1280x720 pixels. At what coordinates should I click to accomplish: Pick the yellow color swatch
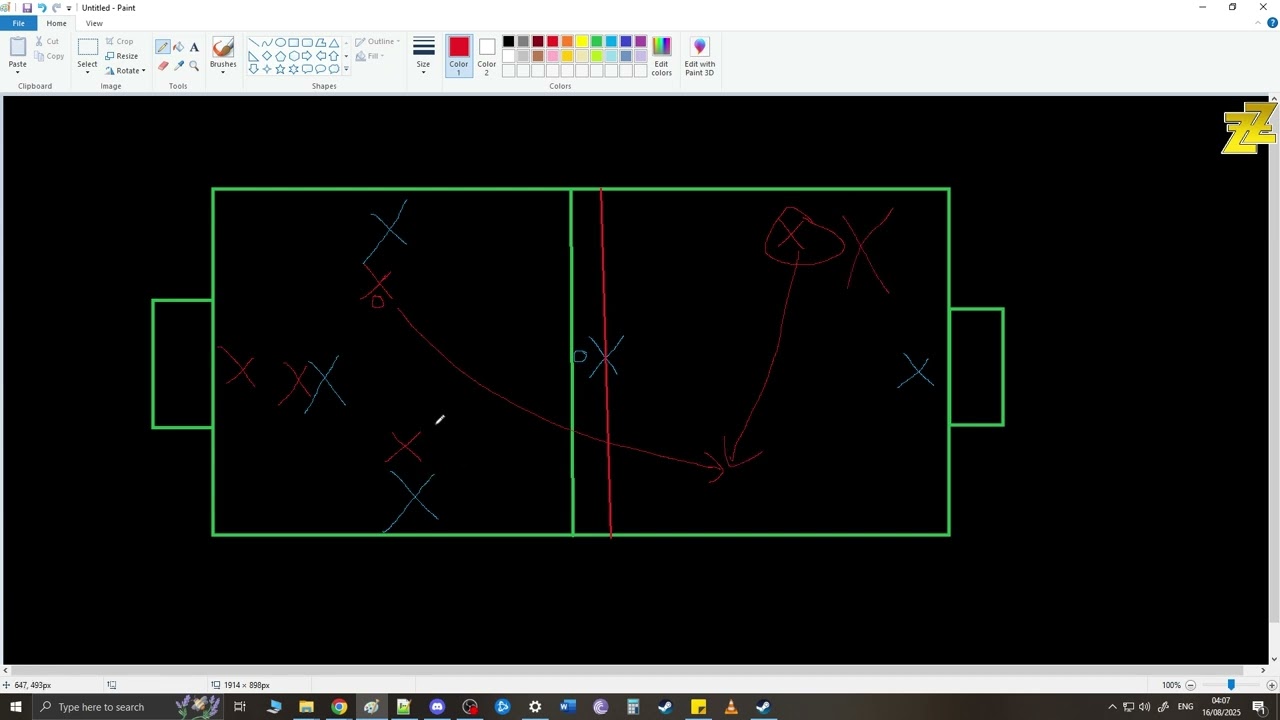[582, 42]
